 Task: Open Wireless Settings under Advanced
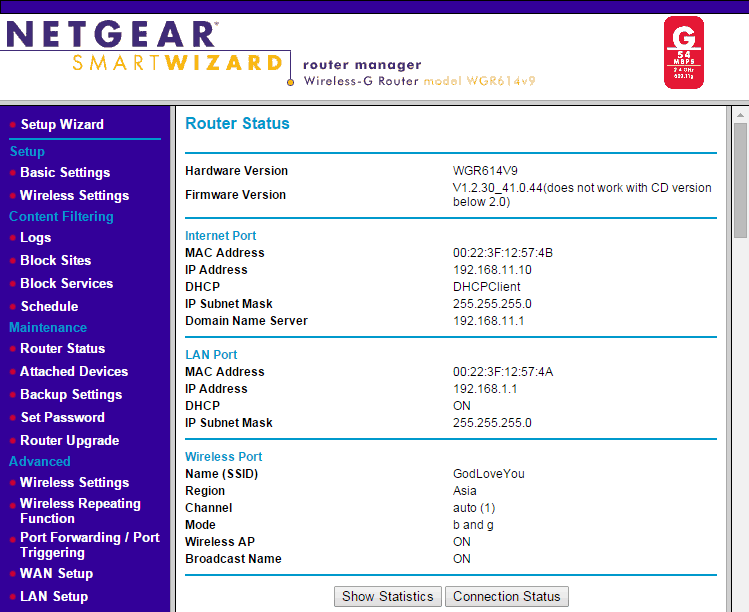coord(74,483)
